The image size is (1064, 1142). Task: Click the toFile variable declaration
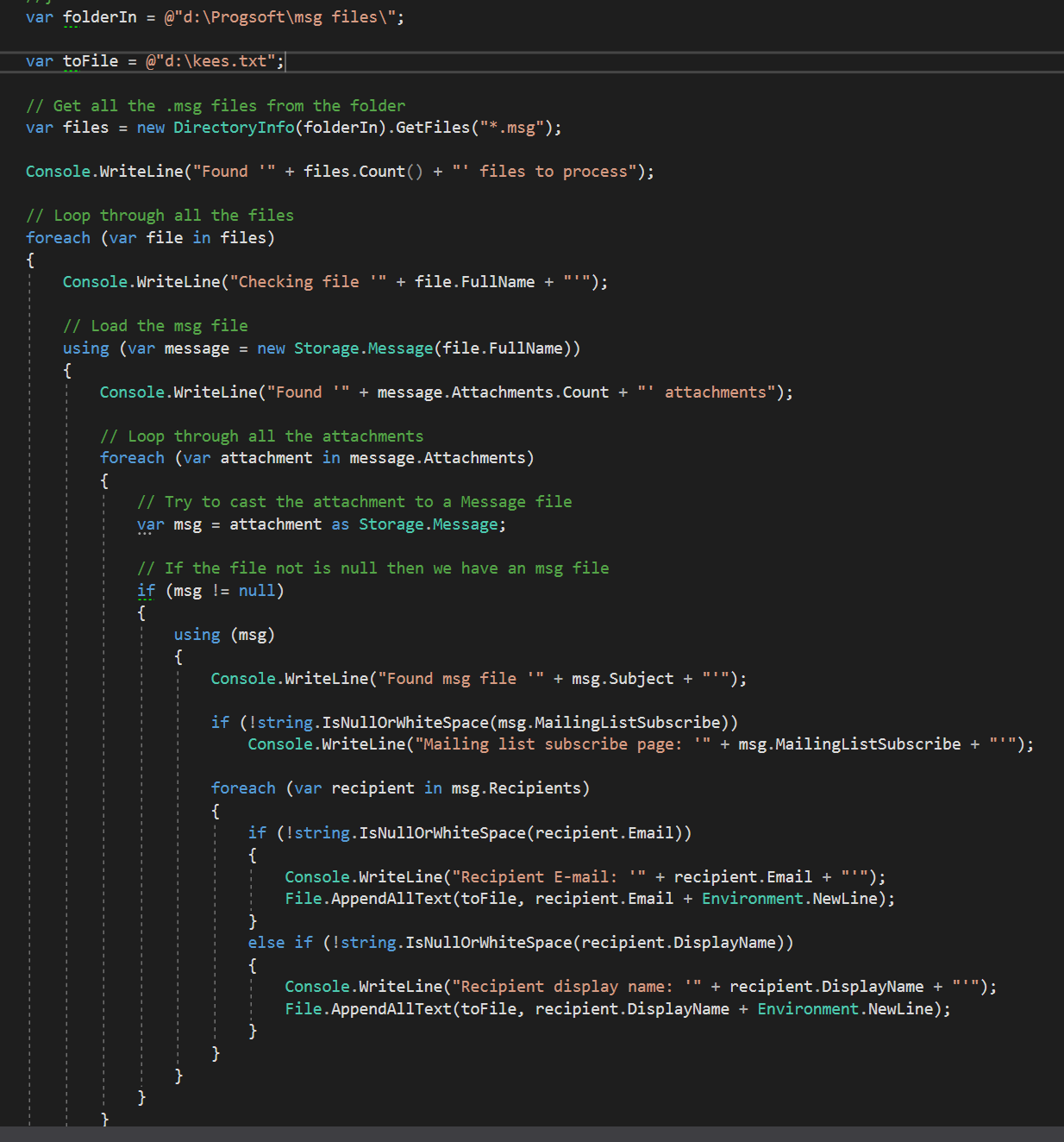90,60
